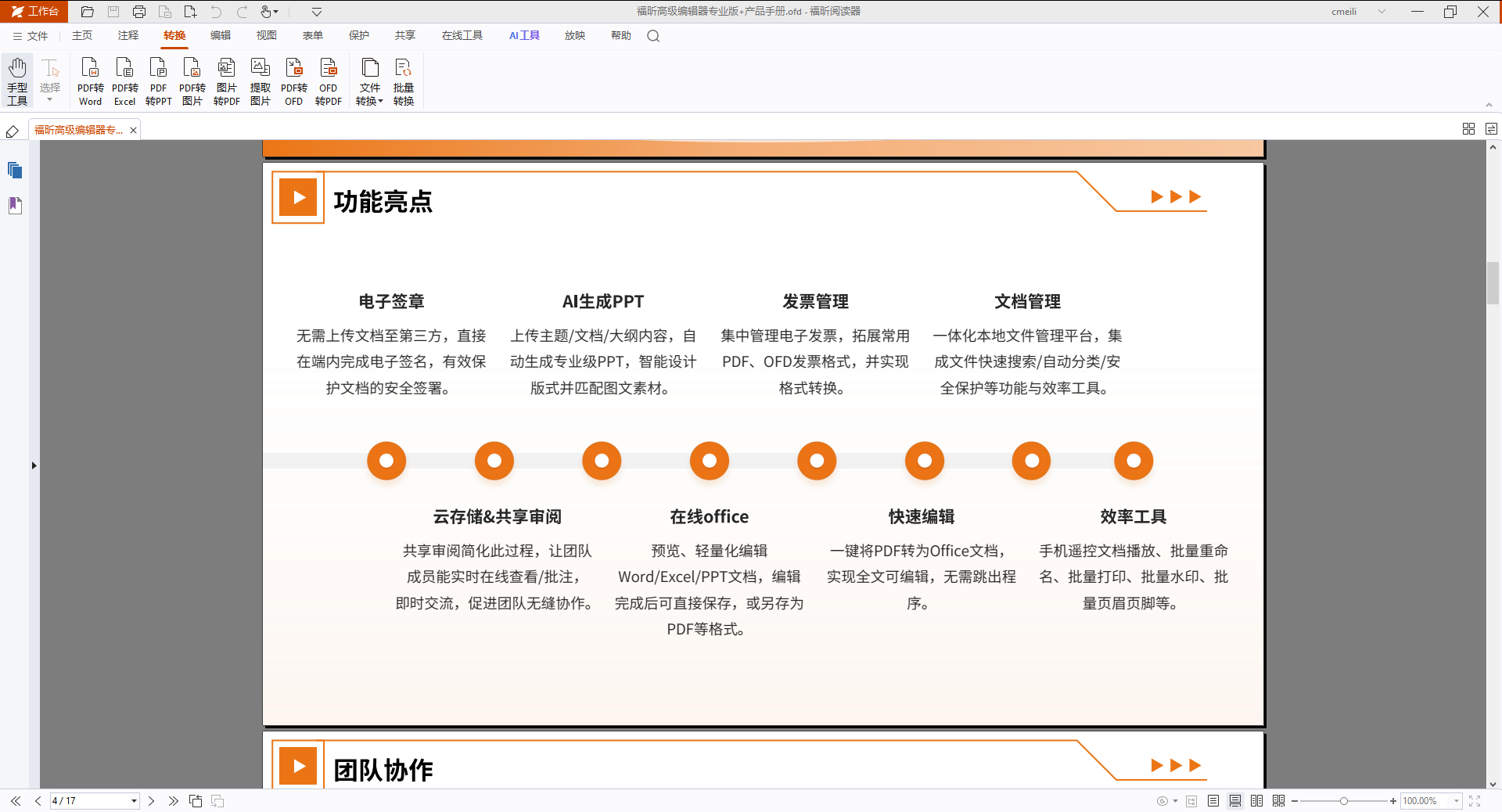Open the 编辑 ribbon tab
Viewport: 1502px width, 812px height.
pos(221,36)
